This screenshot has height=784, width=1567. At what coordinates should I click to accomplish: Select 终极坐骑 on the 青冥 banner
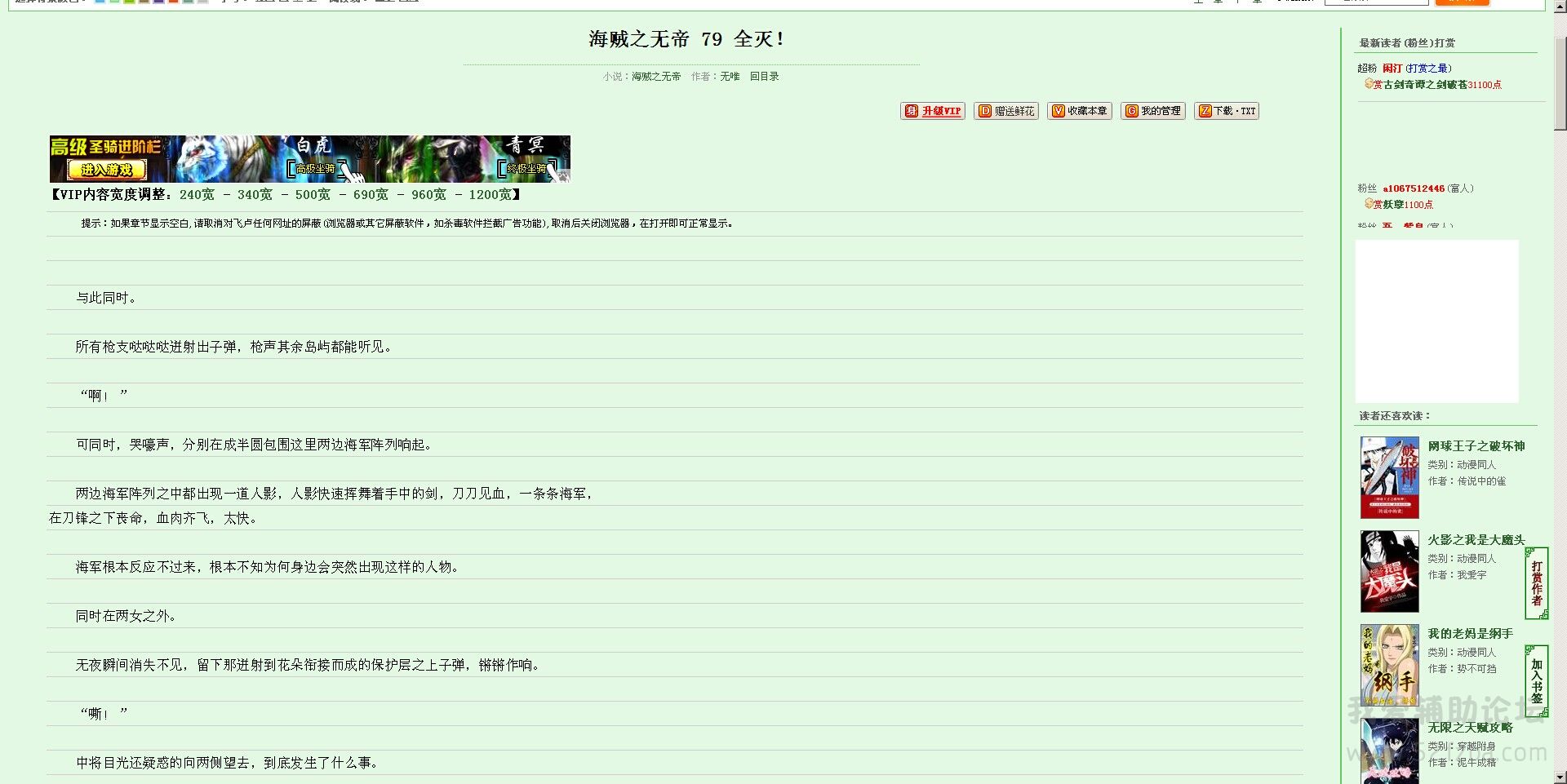click(x=526, y=169)
